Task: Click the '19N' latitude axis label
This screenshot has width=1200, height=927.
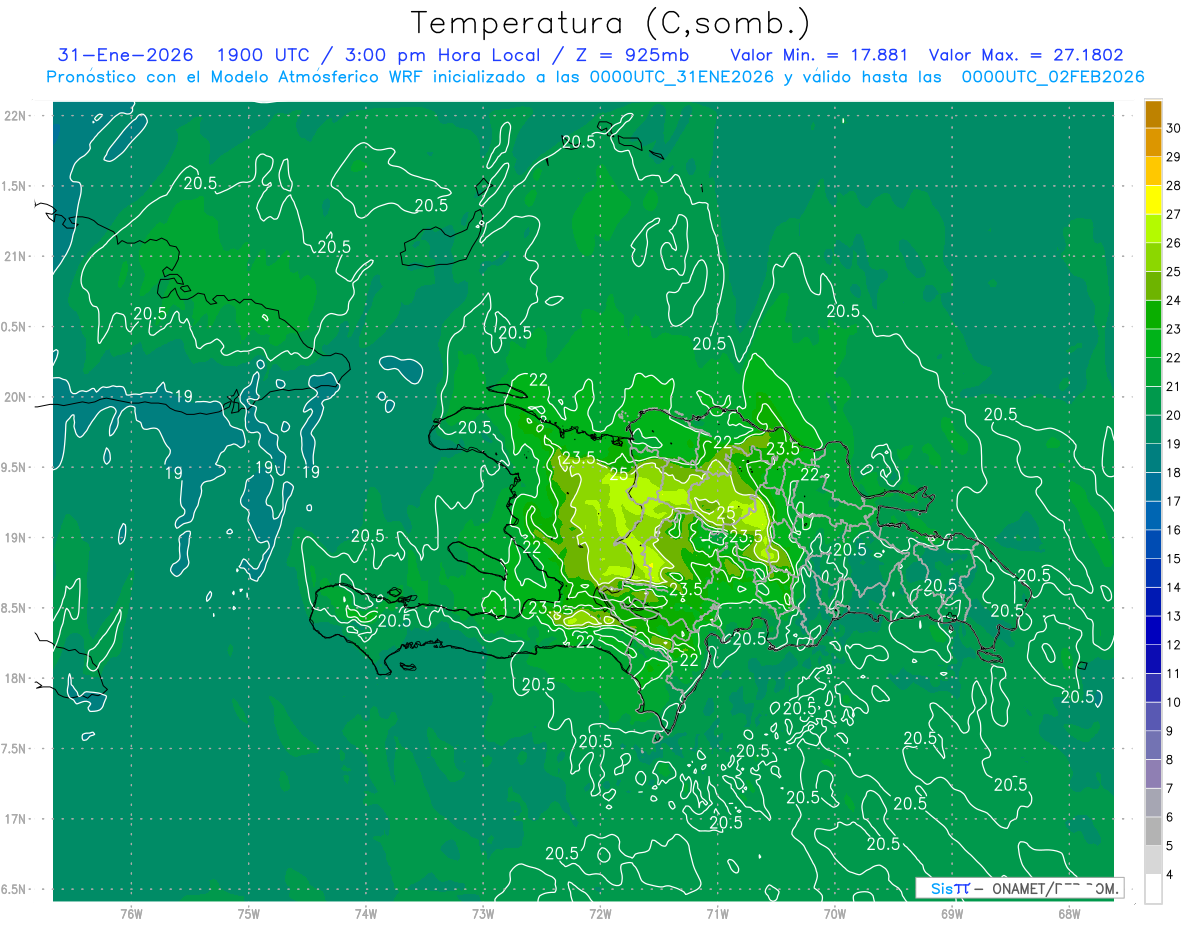Action: tap(15, 538)
